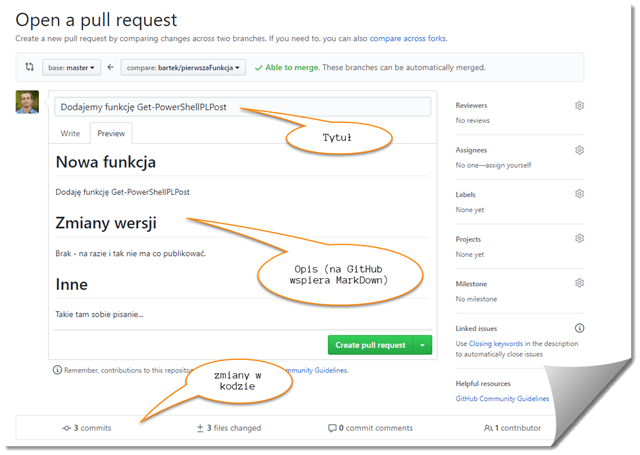
Task: Open GitHub Community Guidelines link
Action: [x=502, y=398]
